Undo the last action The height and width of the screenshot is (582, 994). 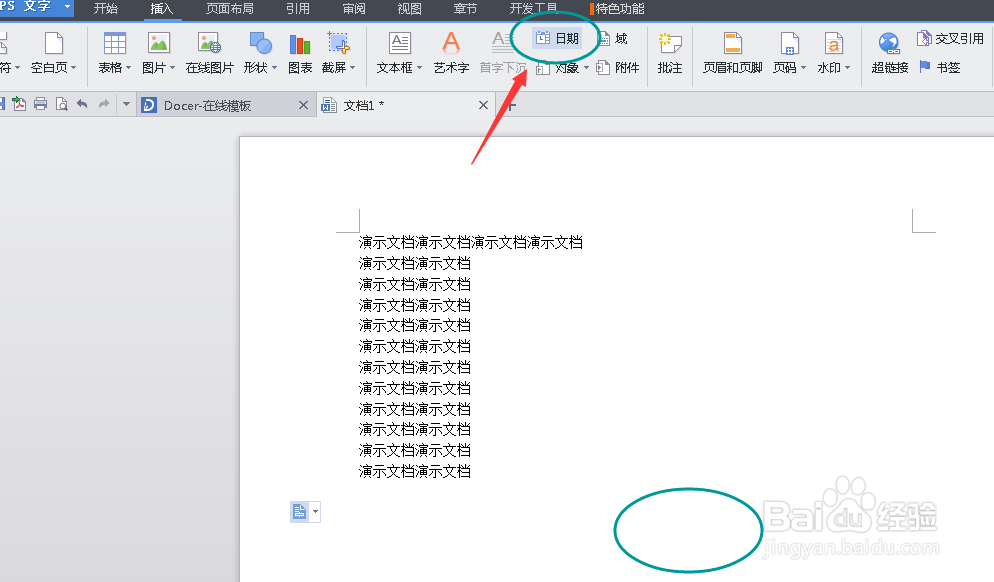tap(82, 104)
